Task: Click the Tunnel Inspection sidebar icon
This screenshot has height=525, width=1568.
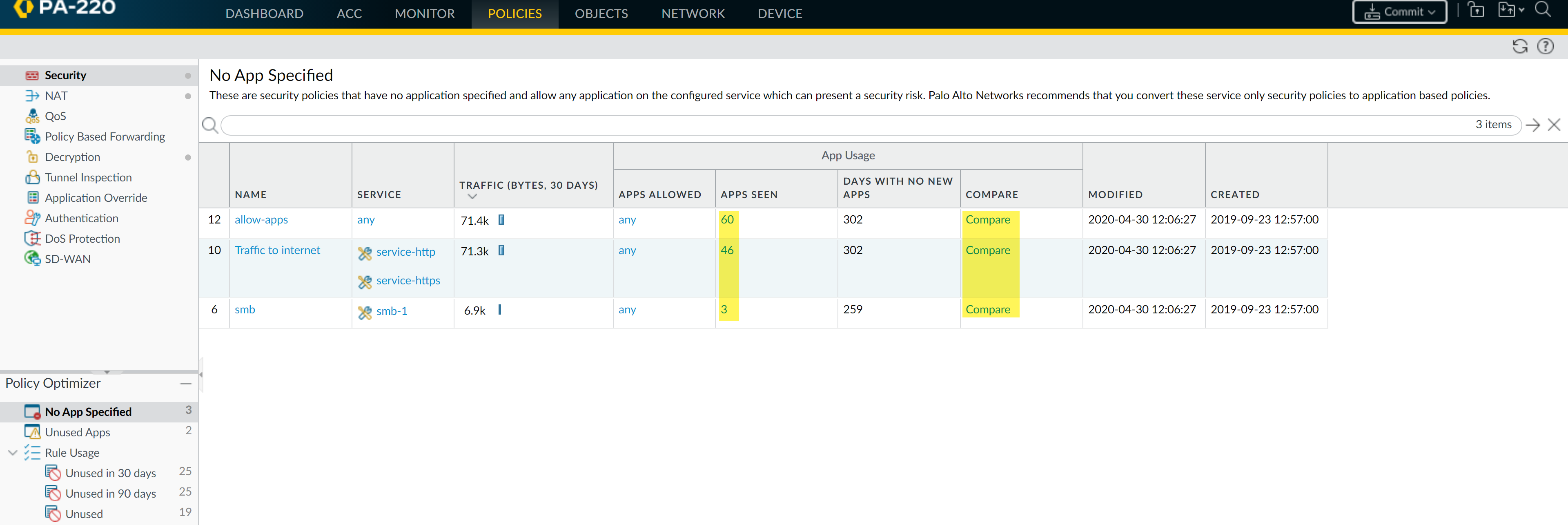Action: [32, 177]
